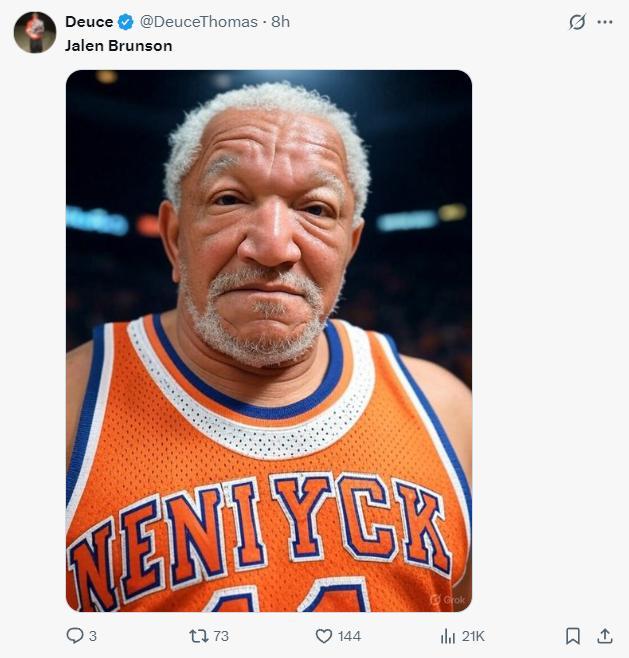Viewport: 629px width, 658px height.
Task: Click the repost count of 73
Action: click(x=221, y=636)
